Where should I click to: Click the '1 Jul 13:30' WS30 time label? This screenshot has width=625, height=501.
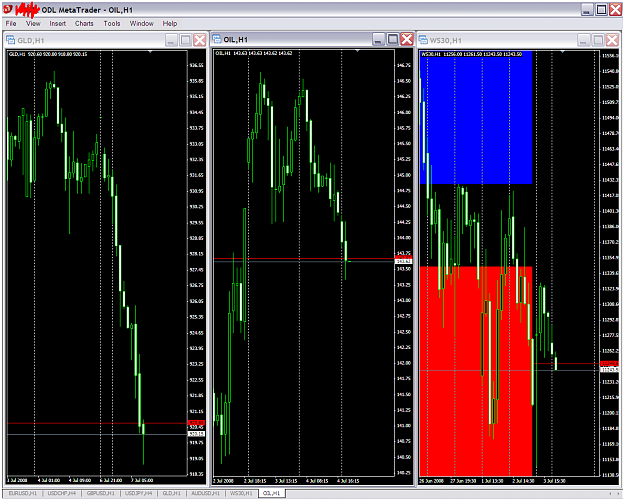click(494, 481)
